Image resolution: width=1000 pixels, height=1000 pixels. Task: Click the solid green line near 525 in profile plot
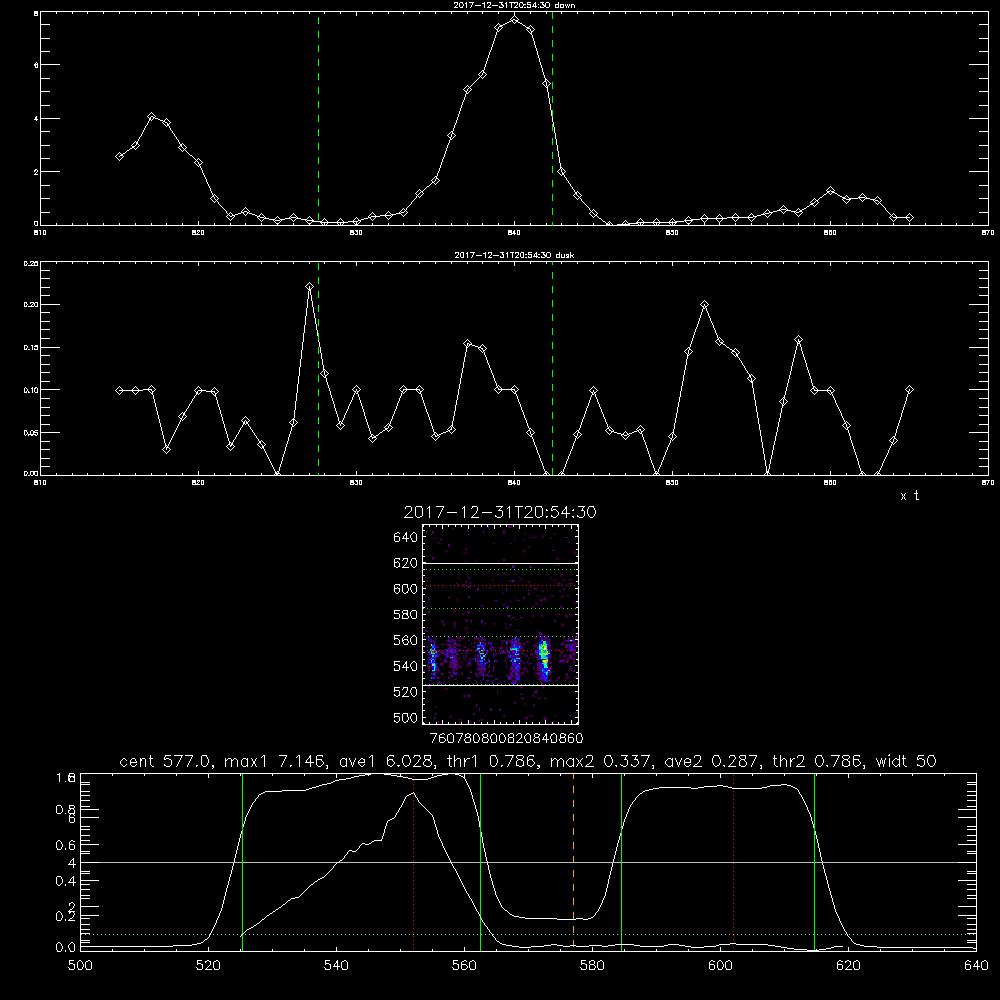(x=242, y=861)
